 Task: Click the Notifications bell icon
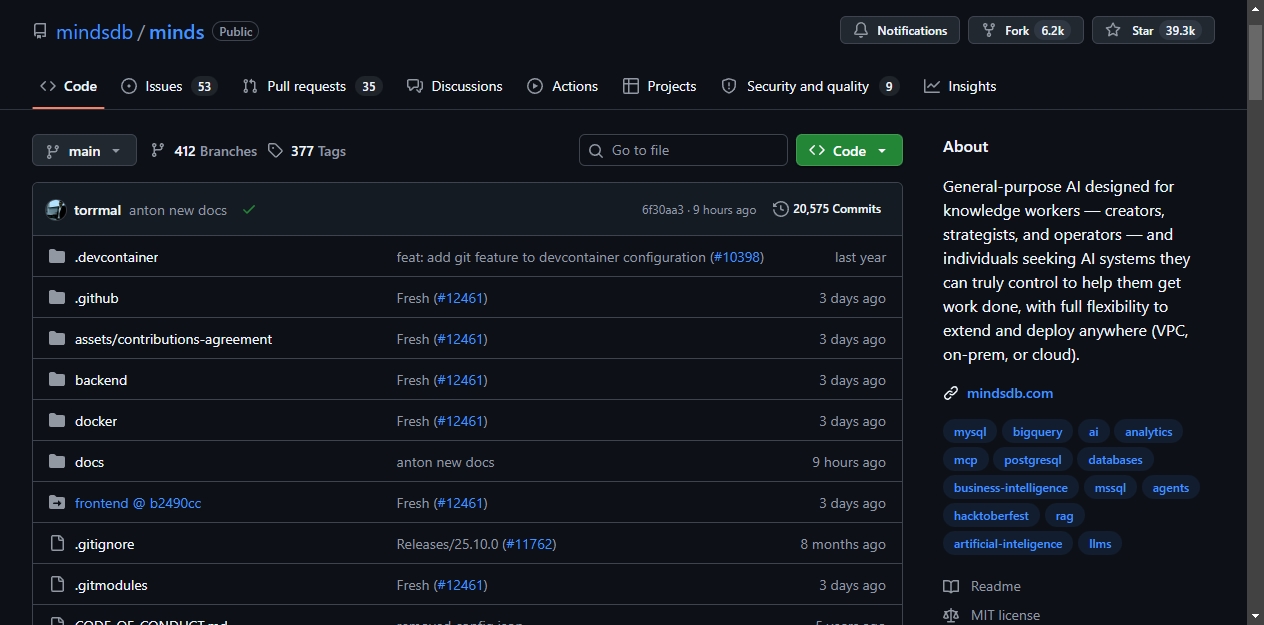point(861,31)
